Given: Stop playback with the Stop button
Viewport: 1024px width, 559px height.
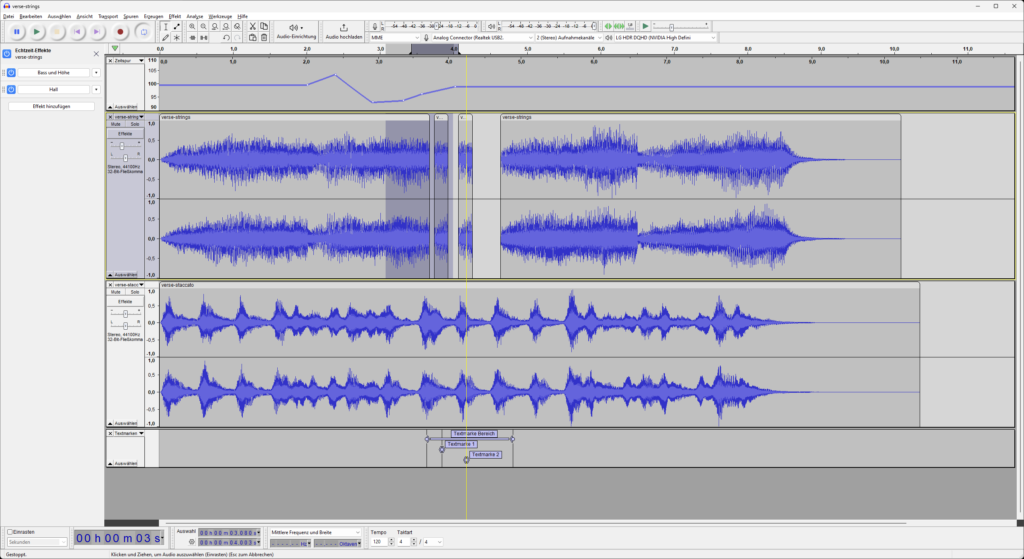Looking at the screenshot, I should point(57,31).
